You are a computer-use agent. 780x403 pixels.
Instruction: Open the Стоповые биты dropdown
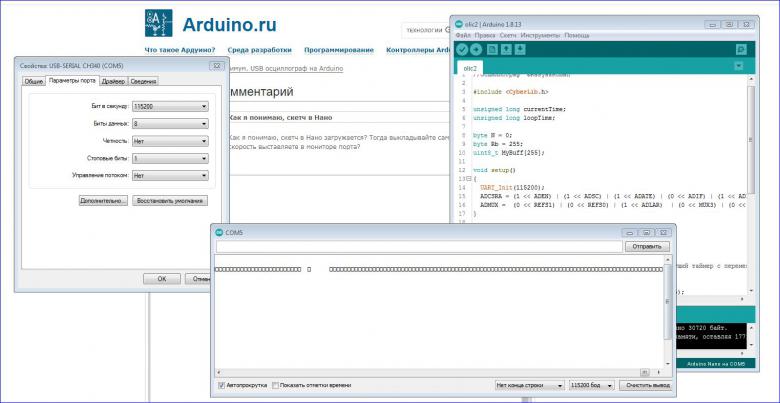pos(170,159)
